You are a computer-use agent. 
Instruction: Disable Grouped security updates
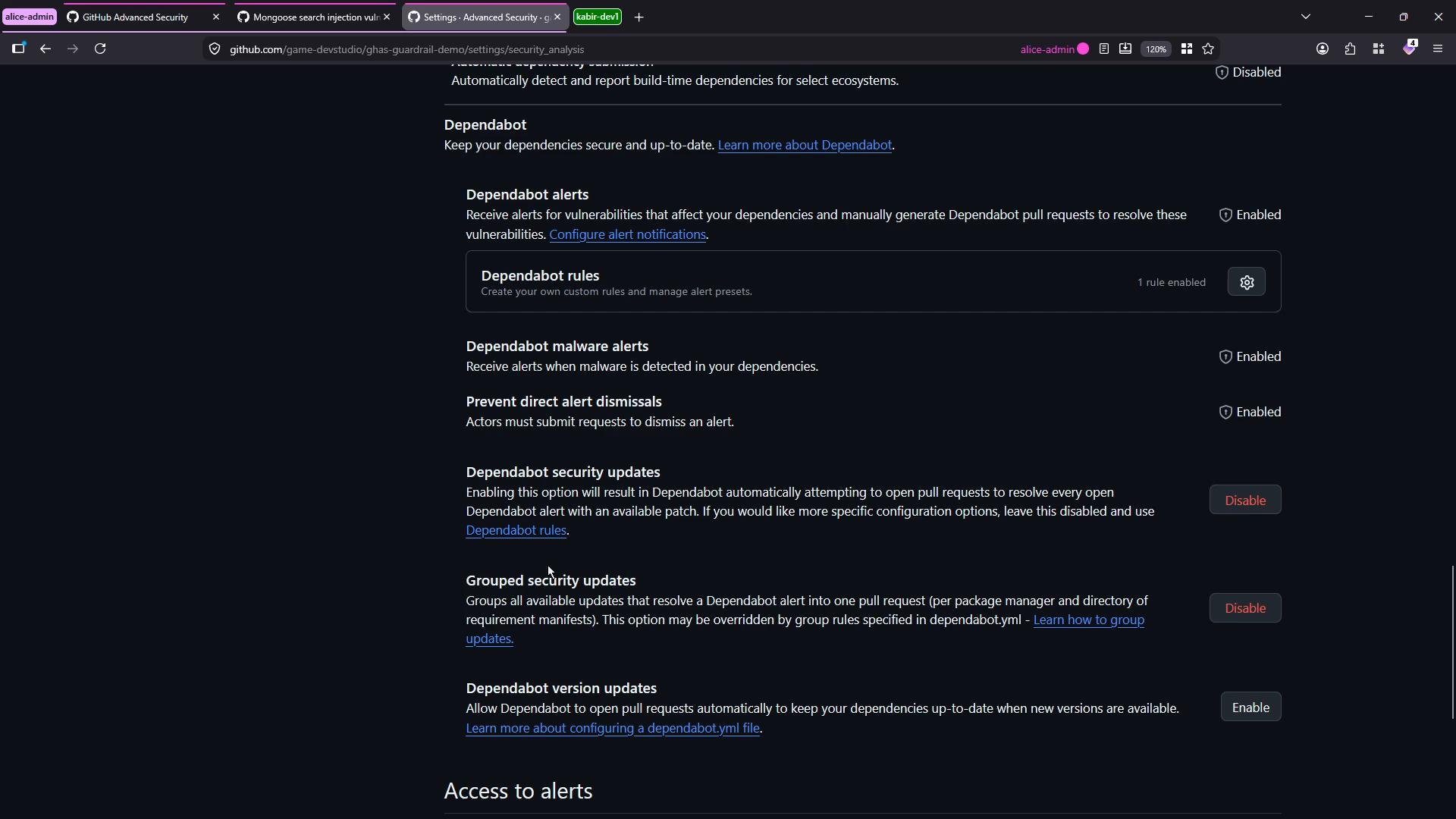tap(1245, 608)
